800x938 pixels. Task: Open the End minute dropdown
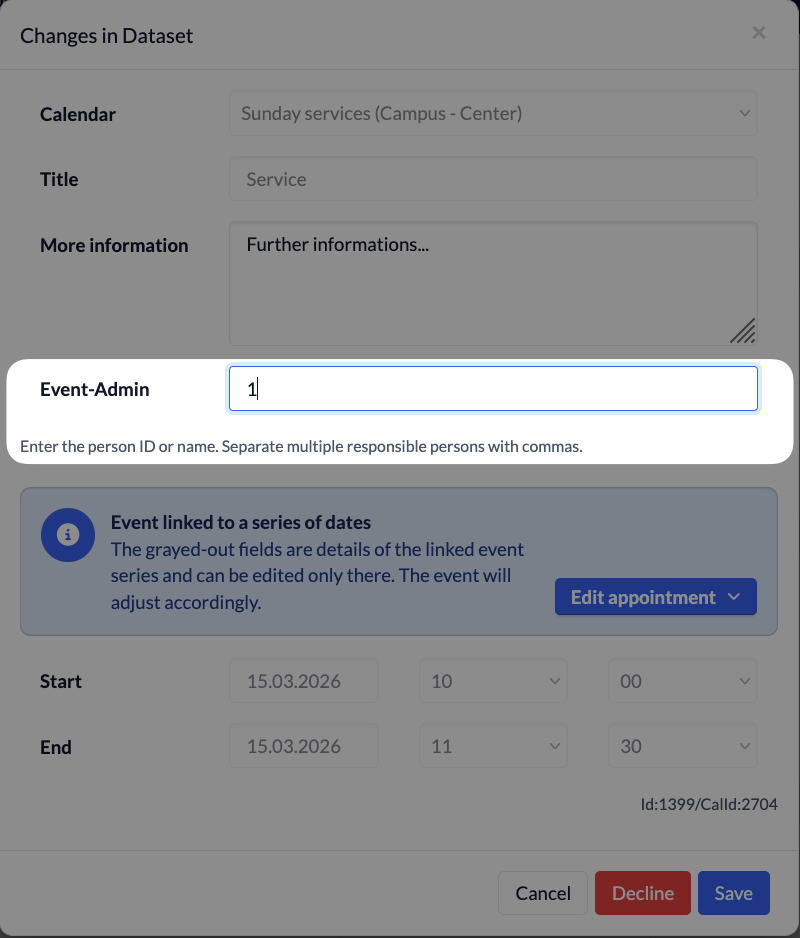683,746
